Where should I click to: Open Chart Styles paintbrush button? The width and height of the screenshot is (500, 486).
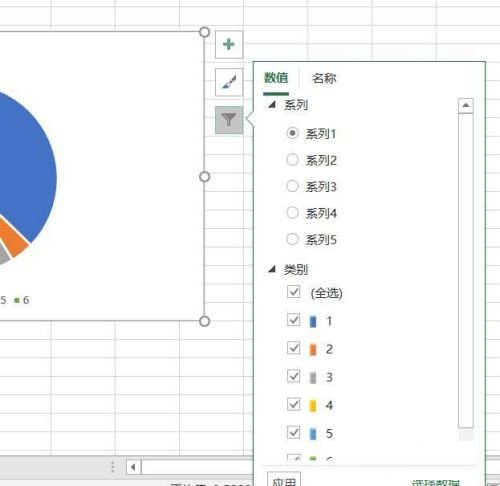[229, 82]
